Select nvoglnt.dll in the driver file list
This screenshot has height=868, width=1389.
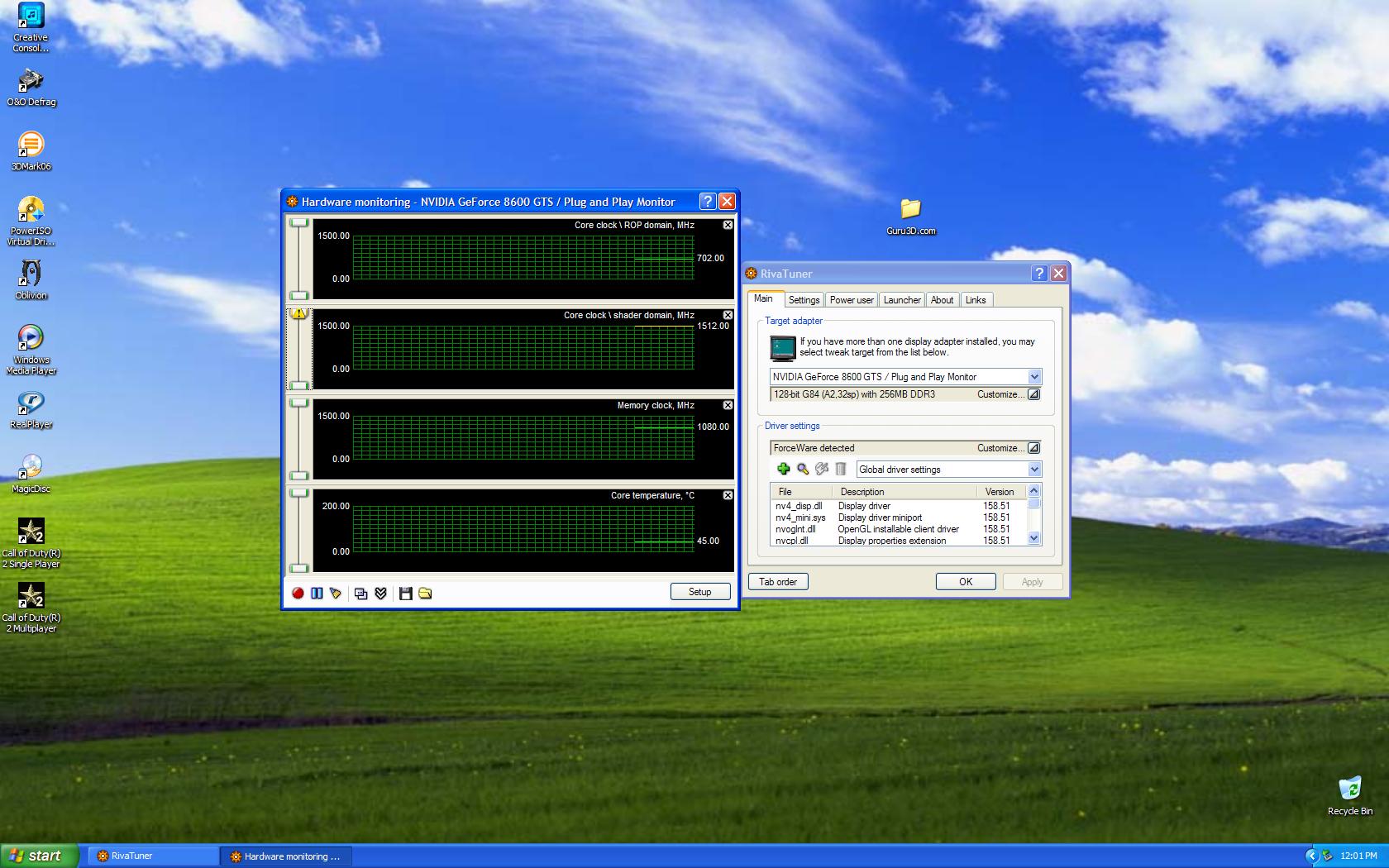pyautogui.click(x=795, y=529)
